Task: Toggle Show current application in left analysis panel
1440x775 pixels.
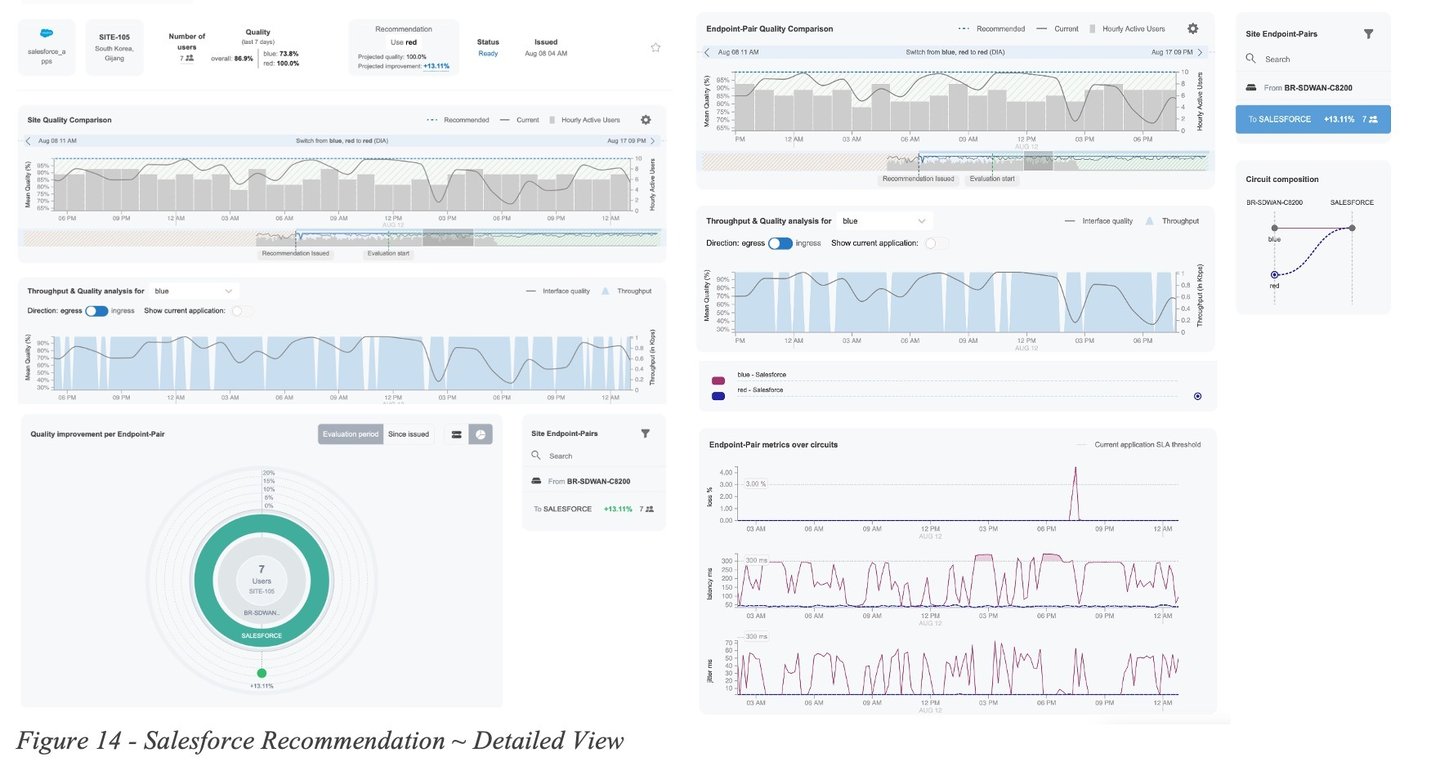Action: [x=241, y=311]
